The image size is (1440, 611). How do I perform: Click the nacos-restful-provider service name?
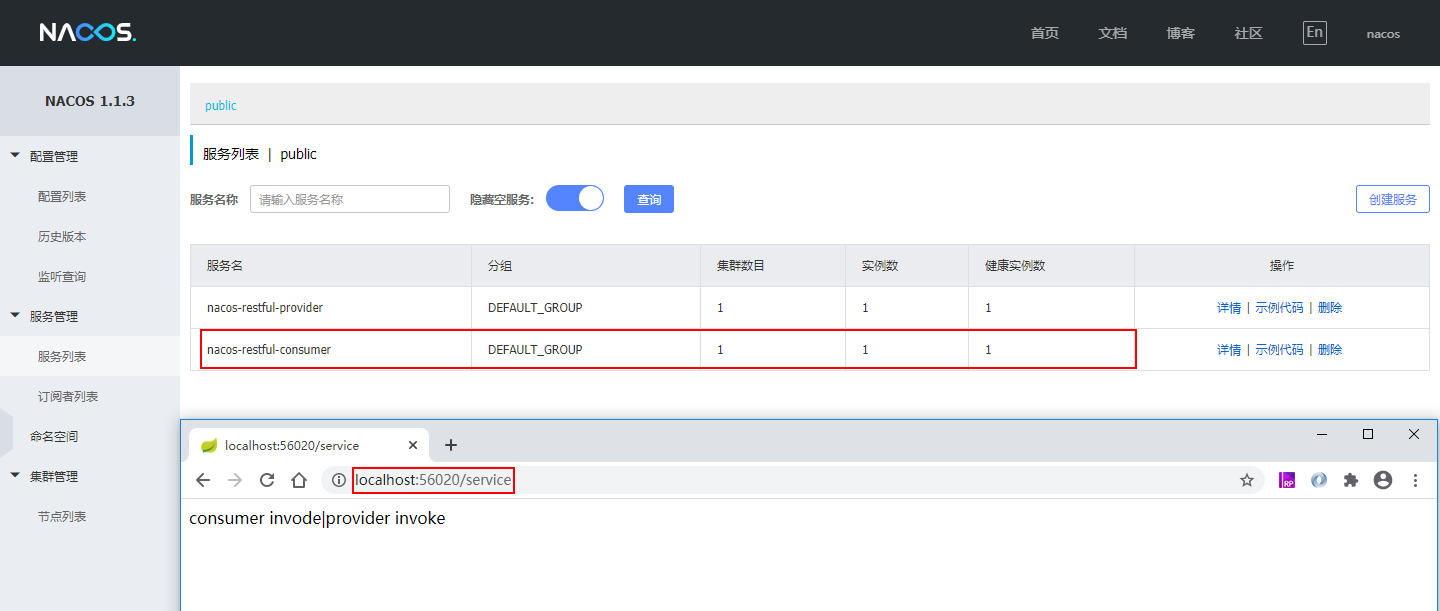265,308
